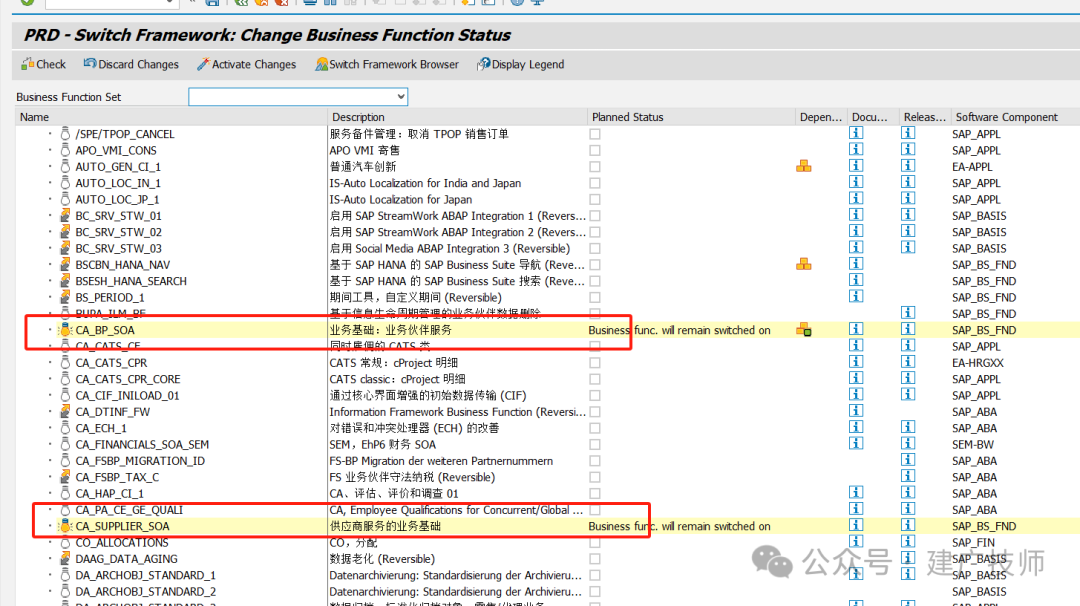Tick planned status checkbox for APO_VMI_CONS
The width and height of the screenshot is (1080, 606).
coord(594,150)
